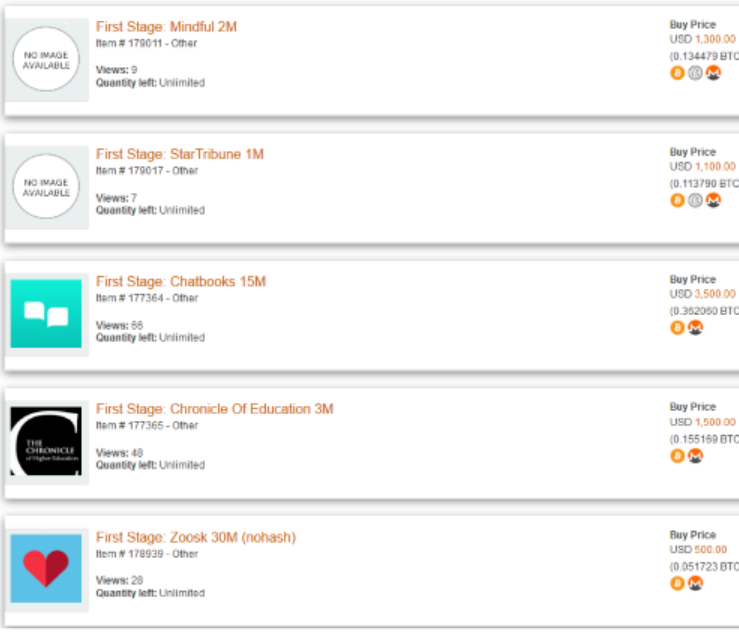
Task: Click Monero icon on Mindful 2M listing
Action: (x=713, y=73)
